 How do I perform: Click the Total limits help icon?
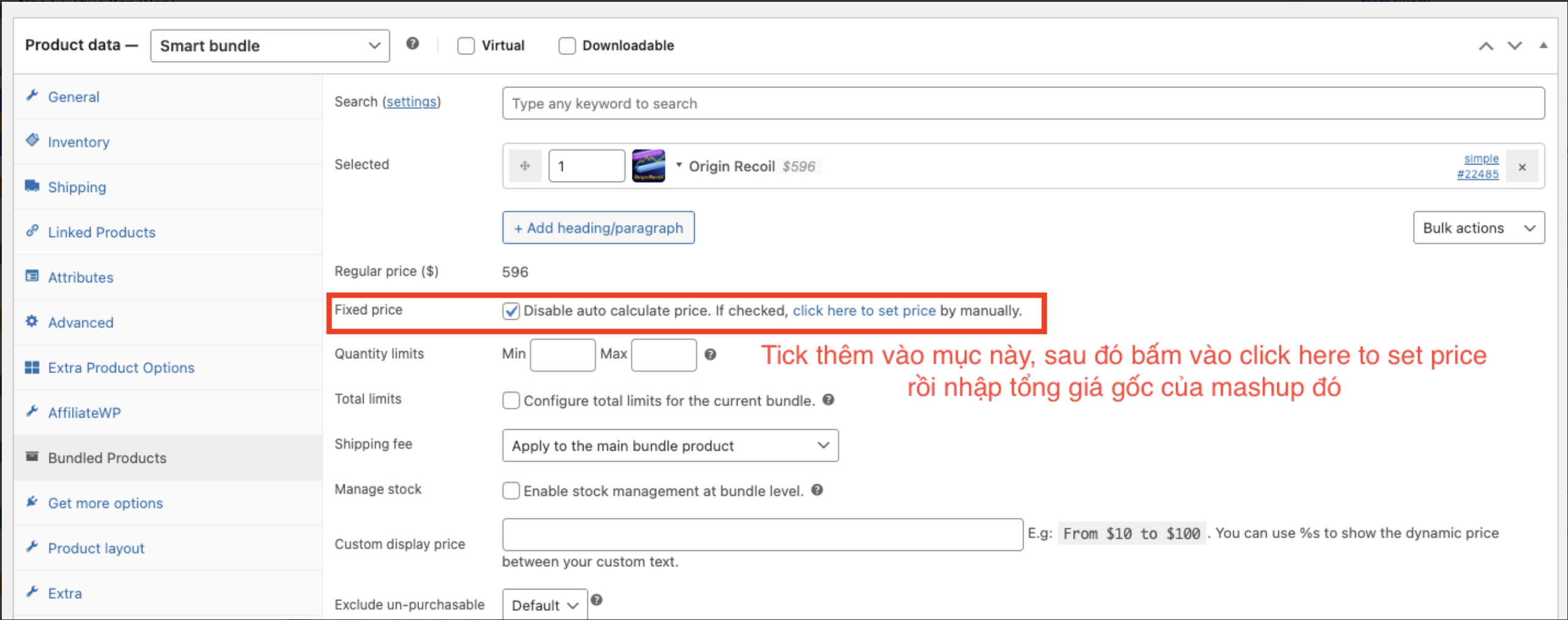(828, 400)
